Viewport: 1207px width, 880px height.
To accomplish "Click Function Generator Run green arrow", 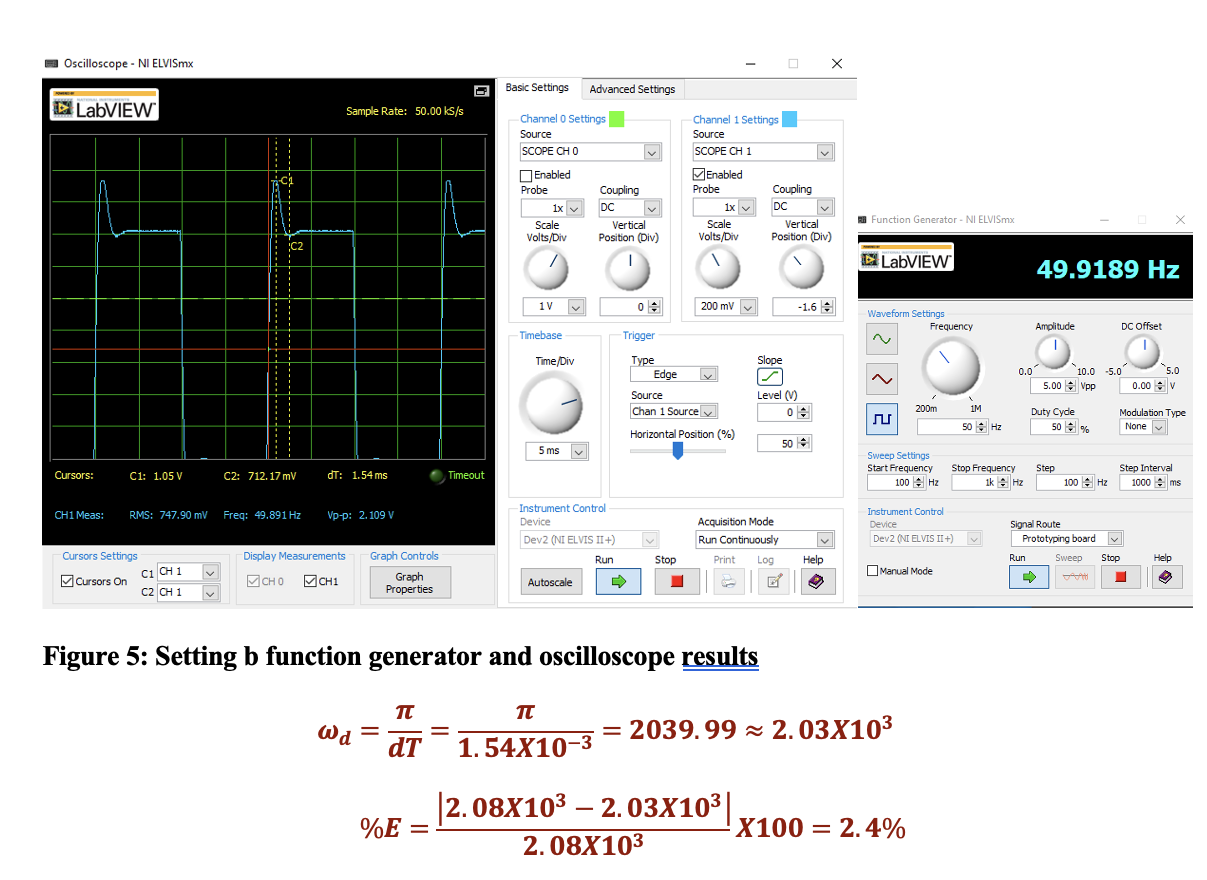I will [x=1028, y=576].
